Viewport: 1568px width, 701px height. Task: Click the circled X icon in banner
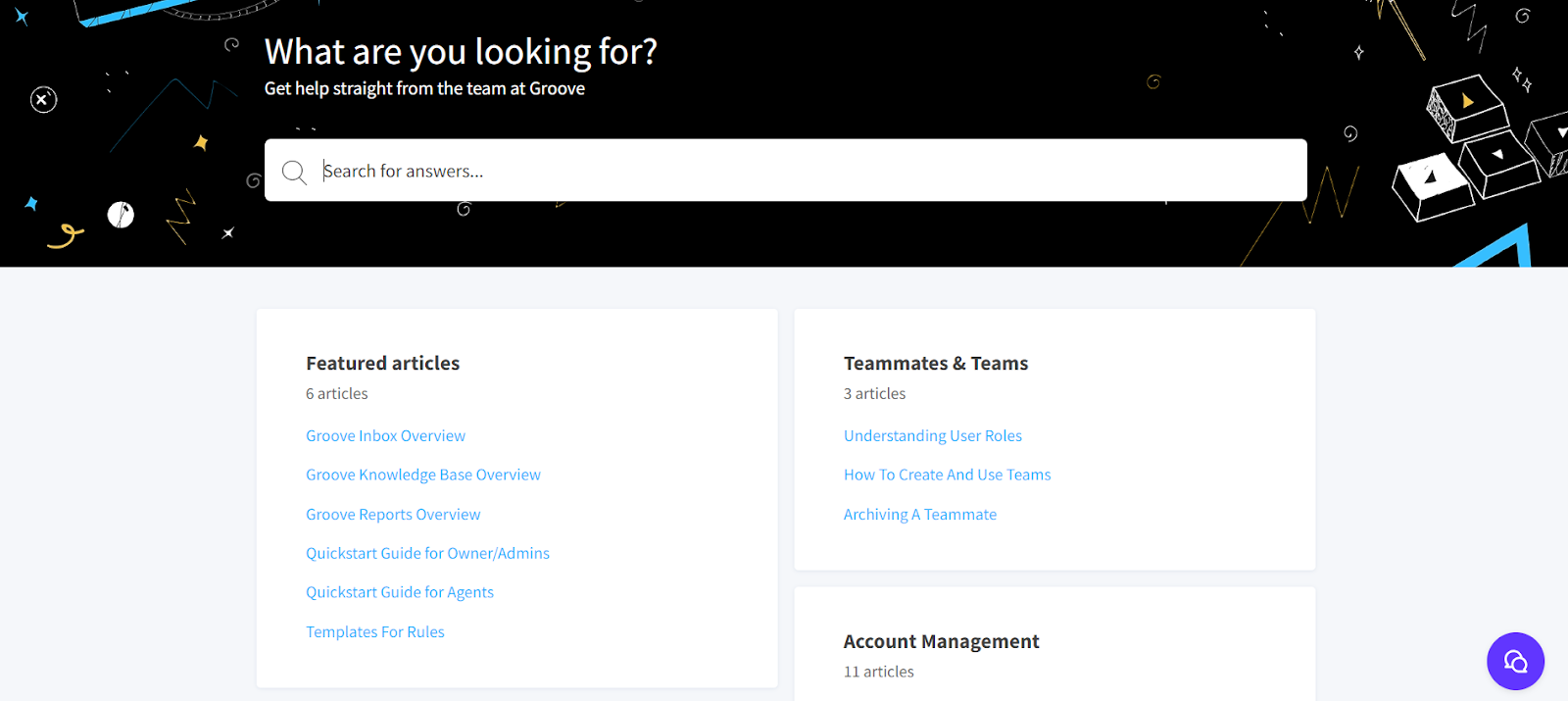(x=43, y=100)
